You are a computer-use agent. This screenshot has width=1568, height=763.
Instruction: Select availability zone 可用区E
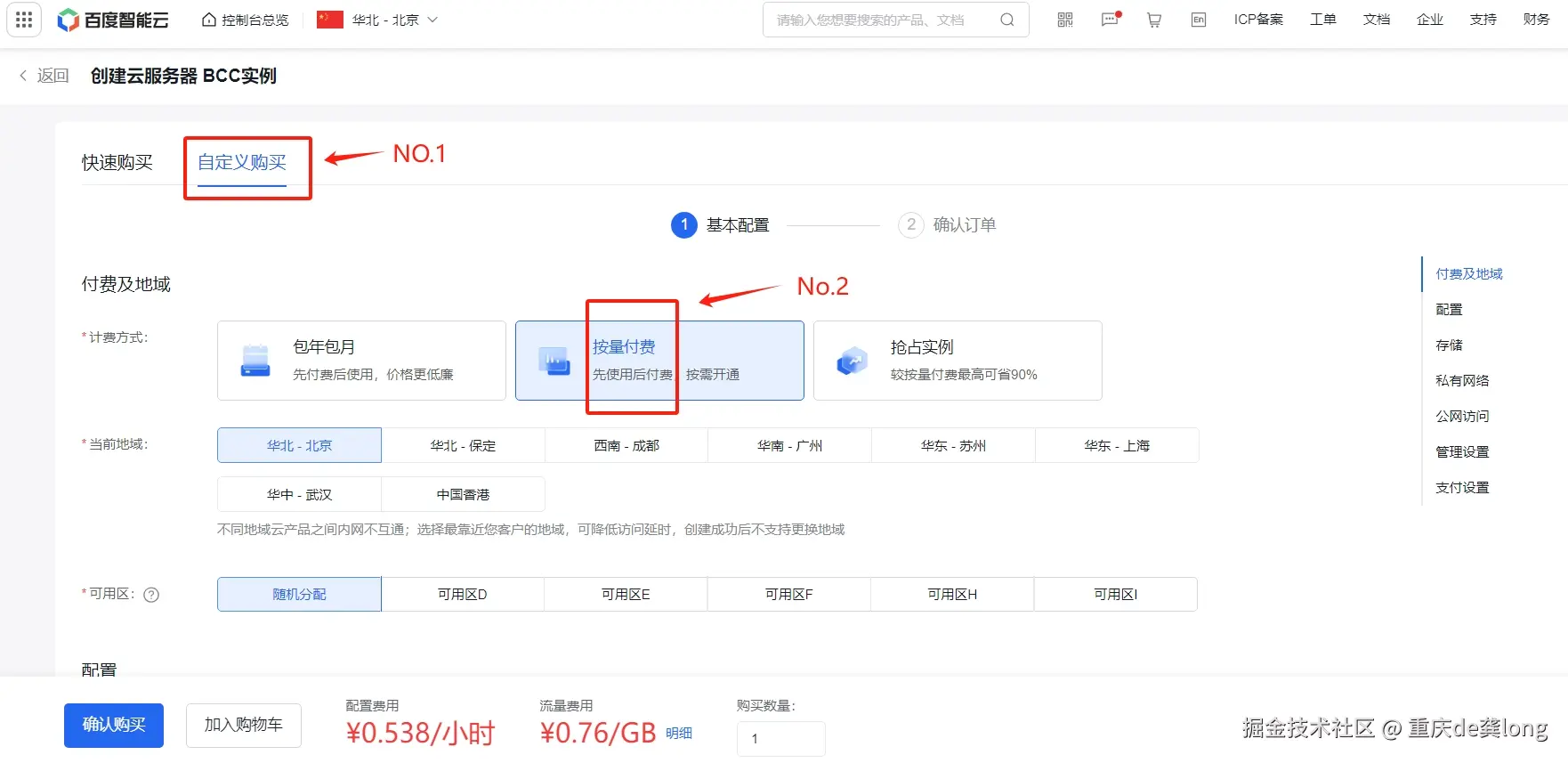pos(626,594)
